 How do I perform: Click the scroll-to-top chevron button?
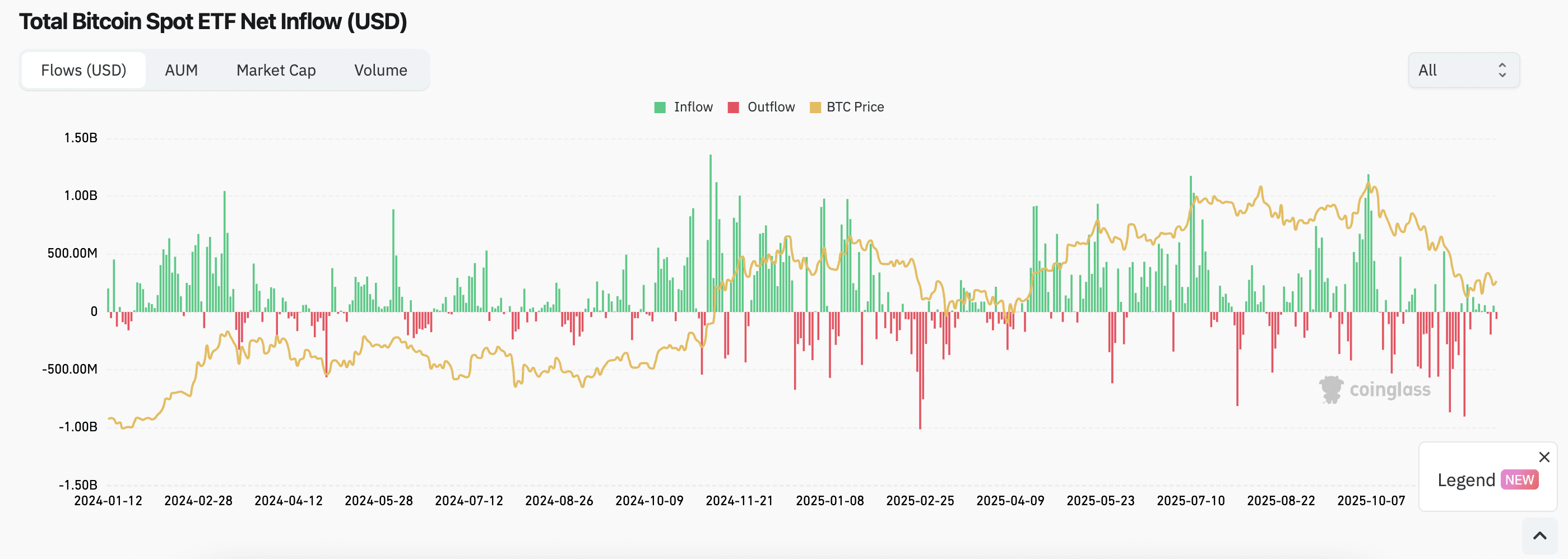pos(1539,536)
